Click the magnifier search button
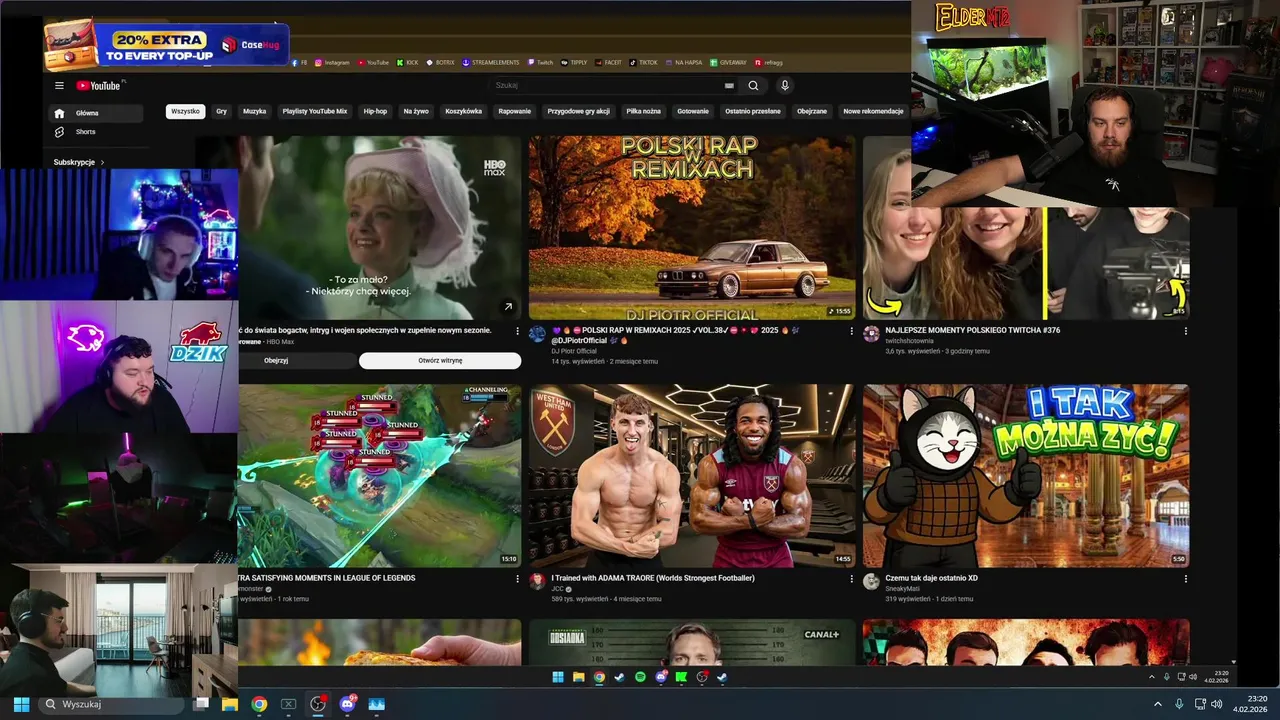1280x720 pixels. coord(753,86)
